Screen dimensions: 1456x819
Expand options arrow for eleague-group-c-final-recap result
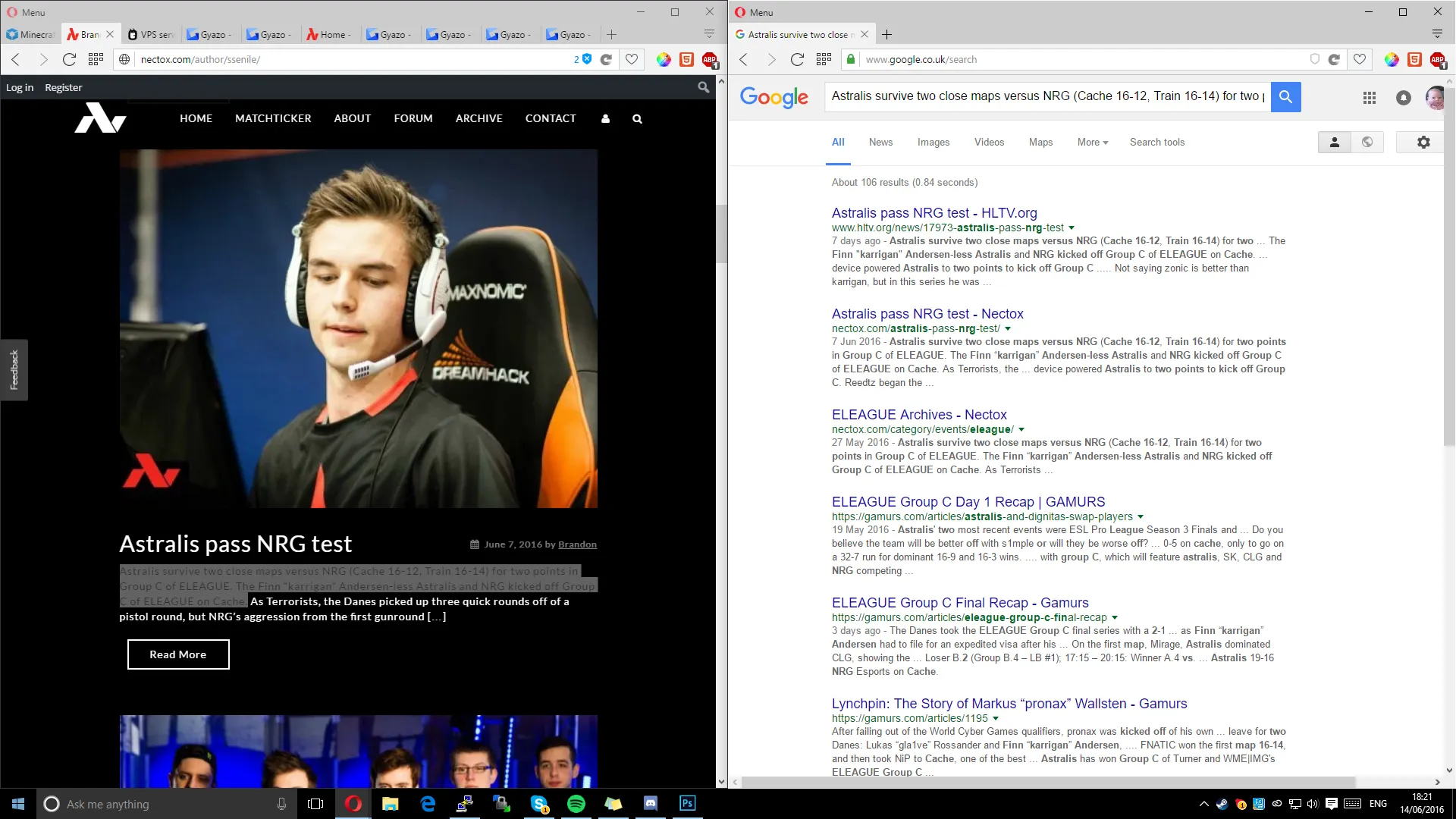(1115, 617)
